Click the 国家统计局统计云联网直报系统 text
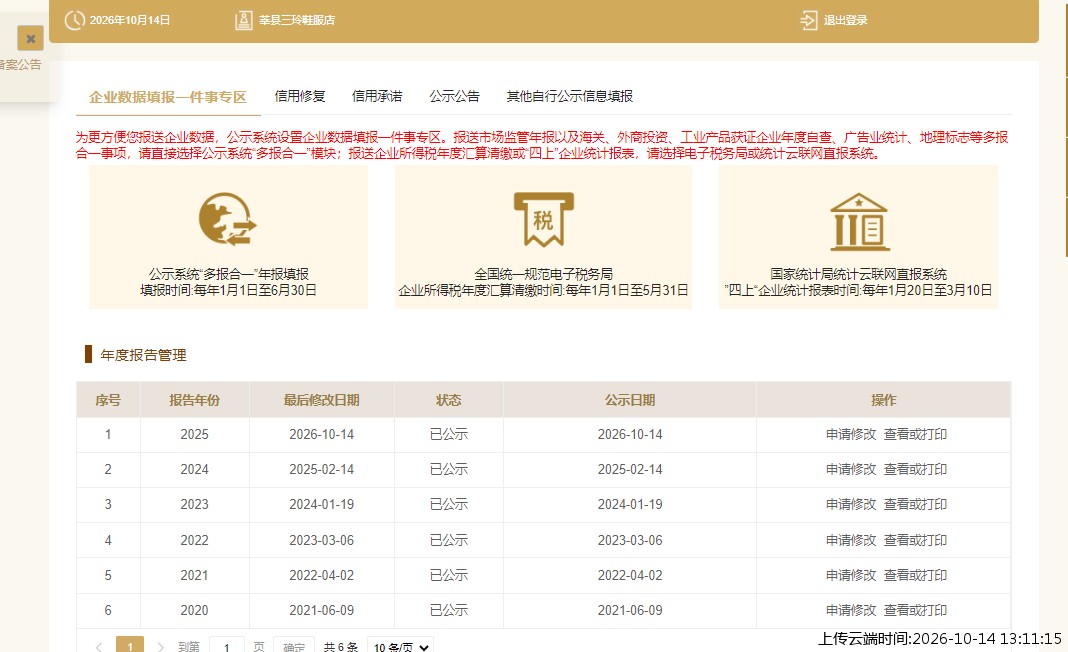 (x=858, y=274)
